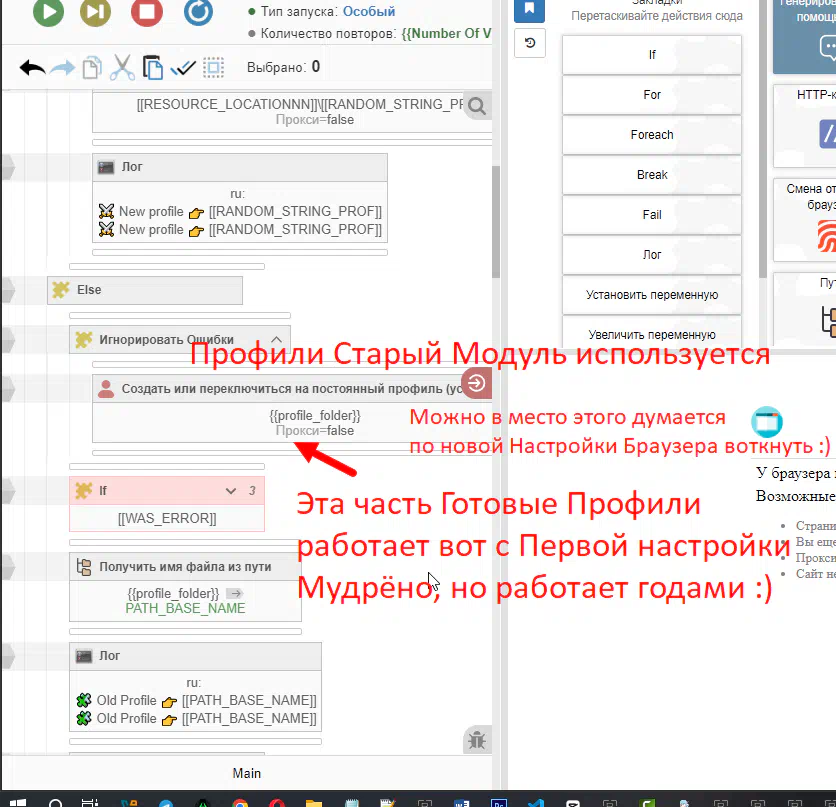
Task: Open search with the magnifier icon
Action: pos(477,106)
